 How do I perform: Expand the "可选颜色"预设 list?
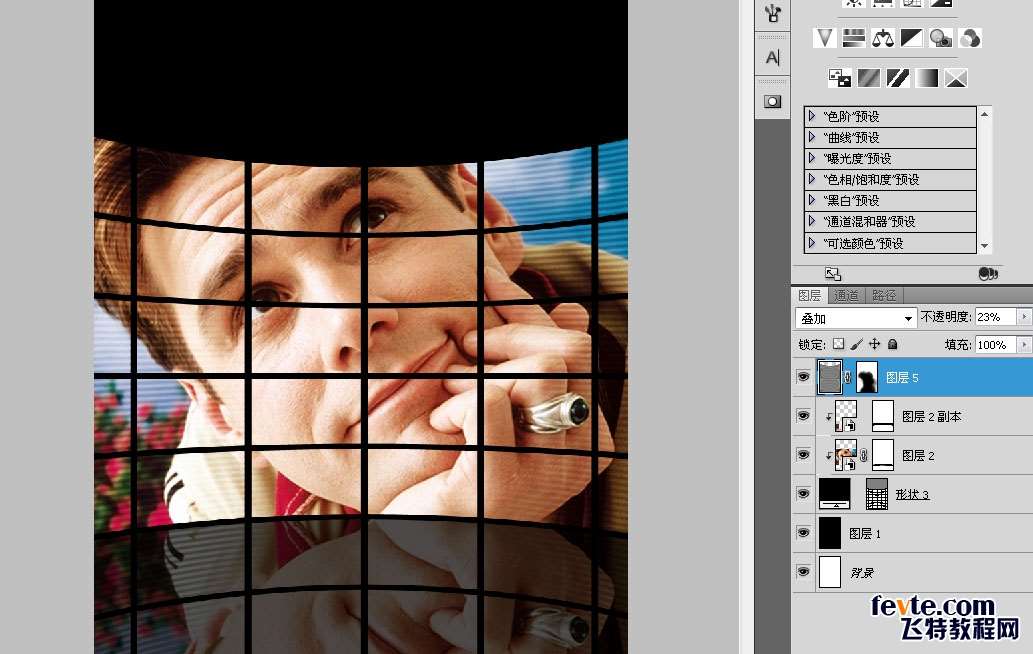click(812, 243)
